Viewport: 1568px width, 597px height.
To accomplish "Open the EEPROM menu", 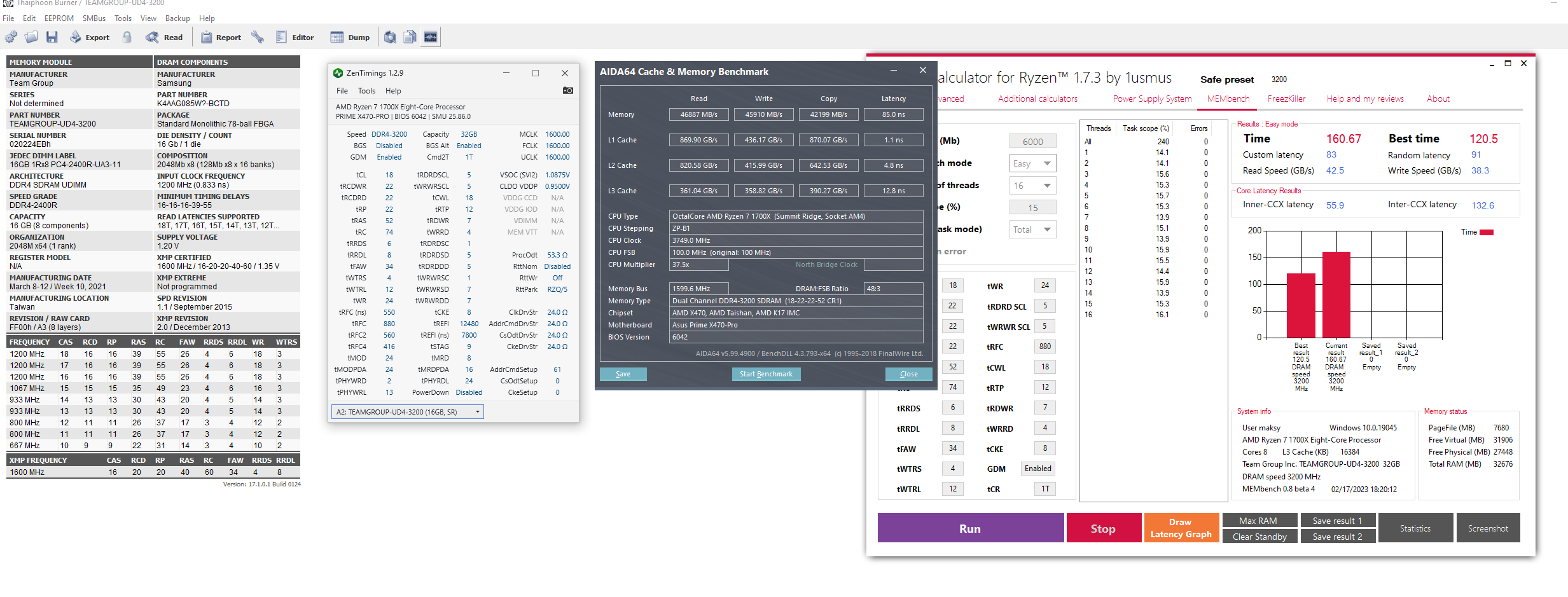I will [59, 18].
